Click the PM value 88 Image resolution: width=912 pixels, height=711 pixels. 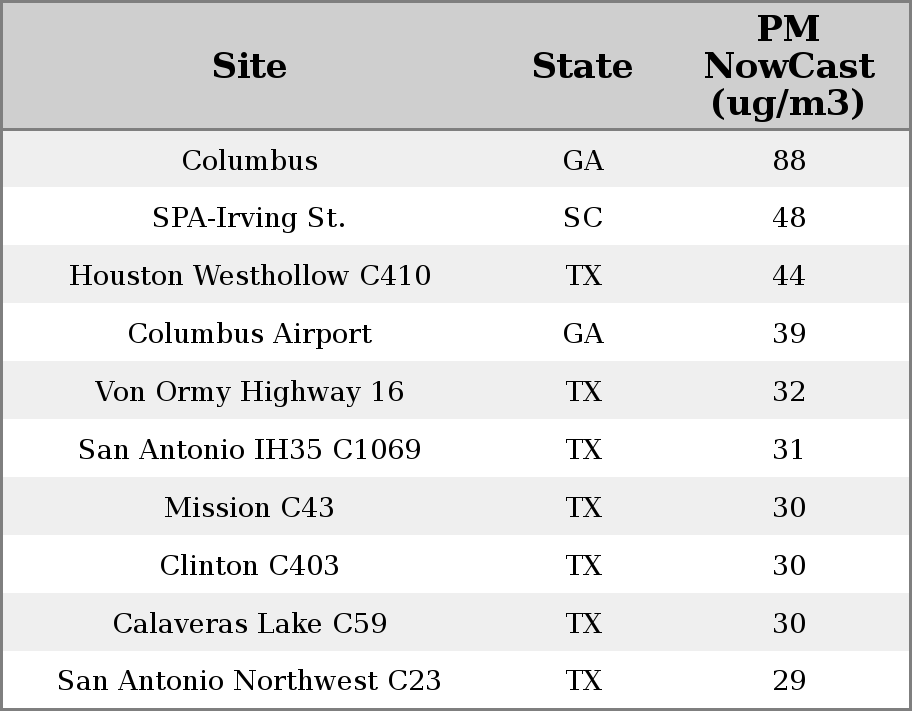788,160
